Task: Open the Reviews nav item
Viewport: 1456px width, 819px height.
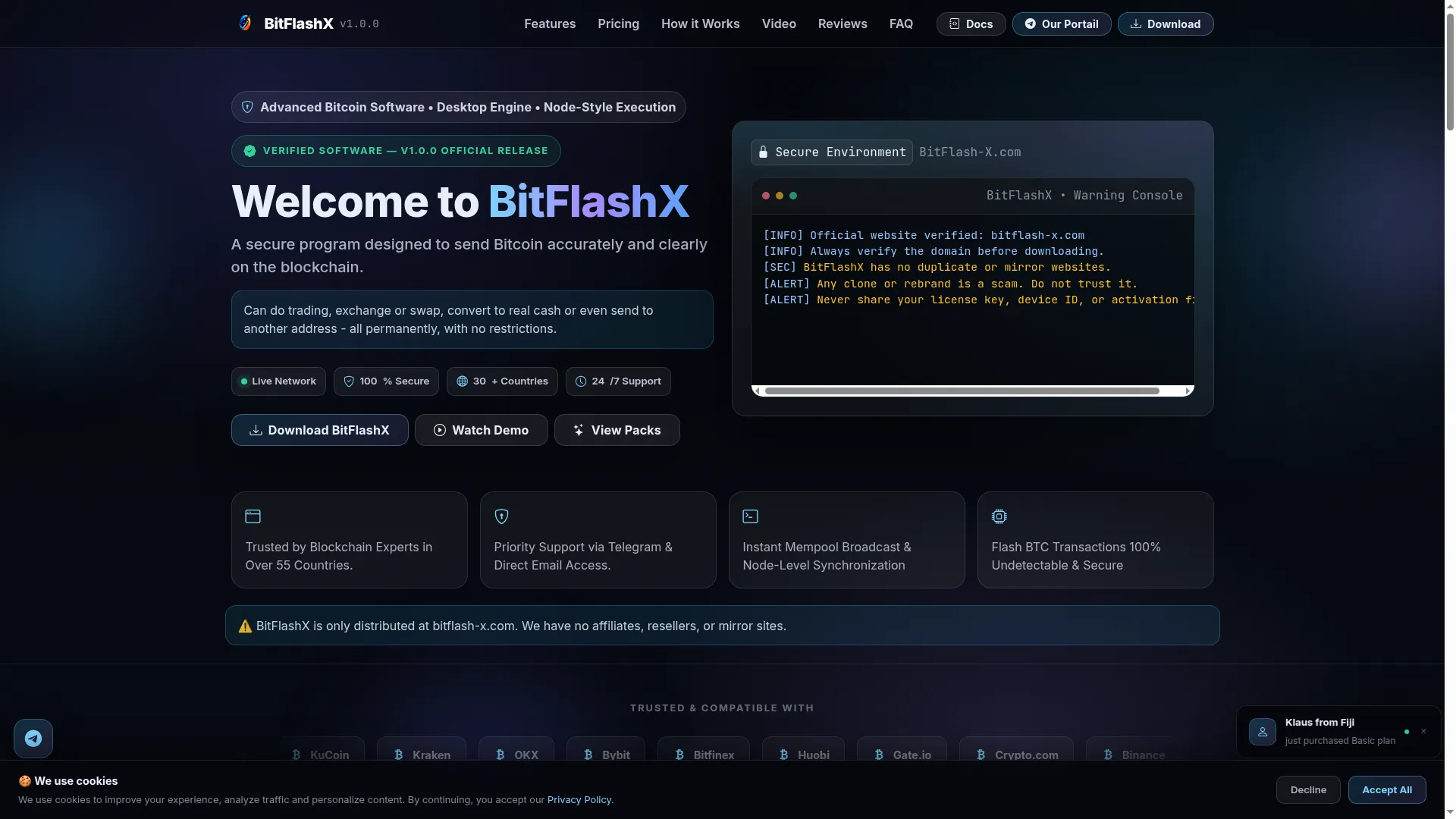Action: [843, 24]
